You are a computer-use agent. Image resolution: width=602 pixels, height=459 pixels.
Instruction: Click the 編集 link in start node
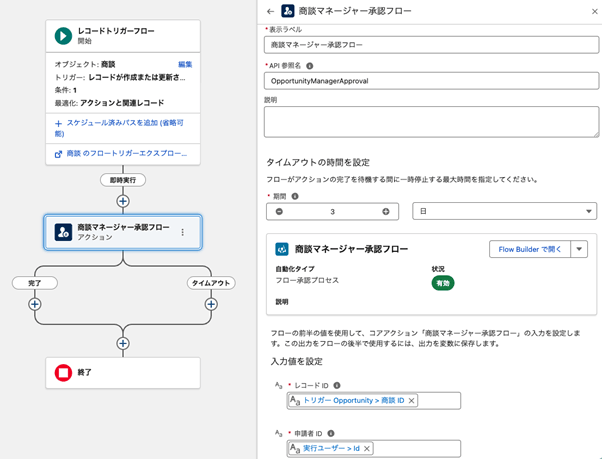point(185,64)
